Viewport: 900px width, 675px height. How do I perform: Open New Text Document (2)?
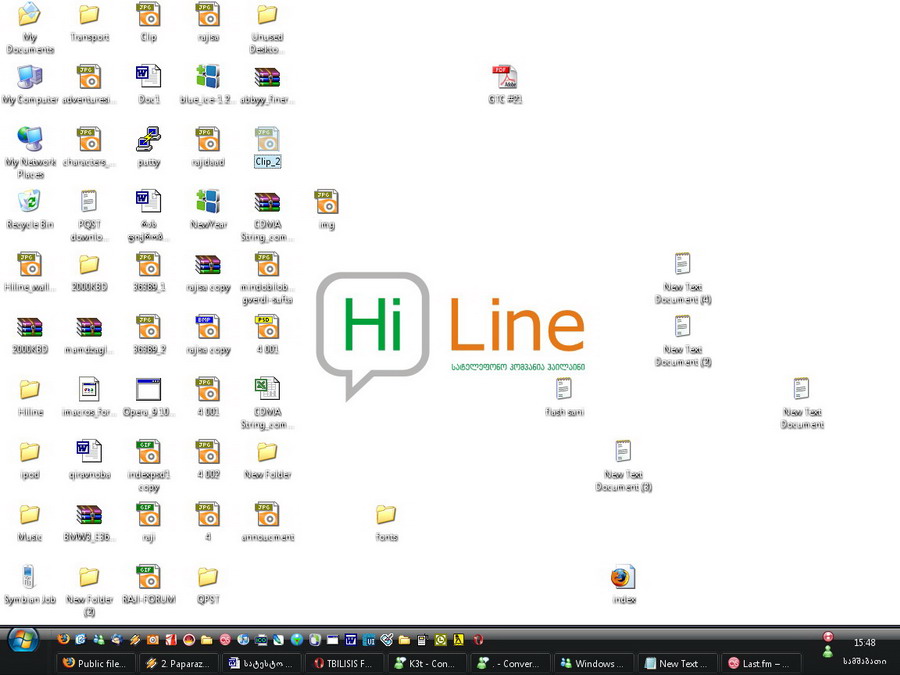(683, 327)
